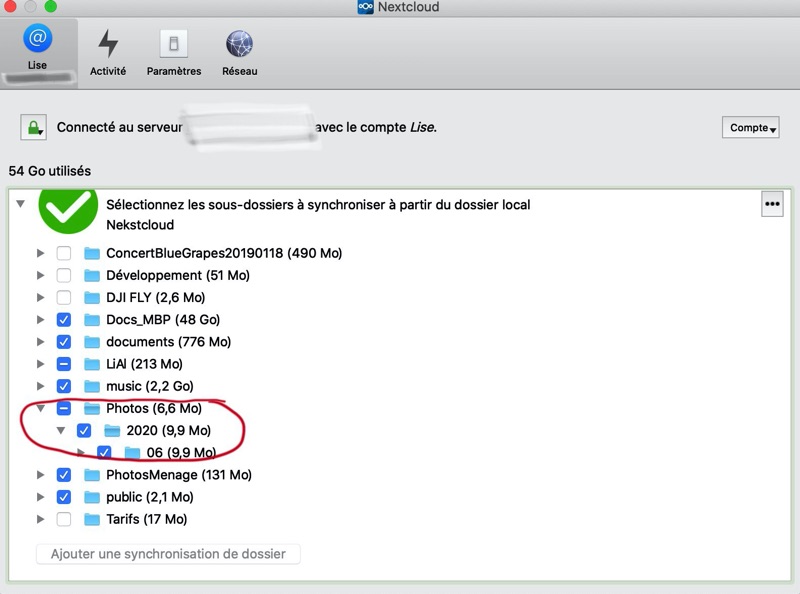Enable the ConcertBlueGrapes20190118 checkbox
The height and width of the screenshot is (594, 800).
pos(64,253)
